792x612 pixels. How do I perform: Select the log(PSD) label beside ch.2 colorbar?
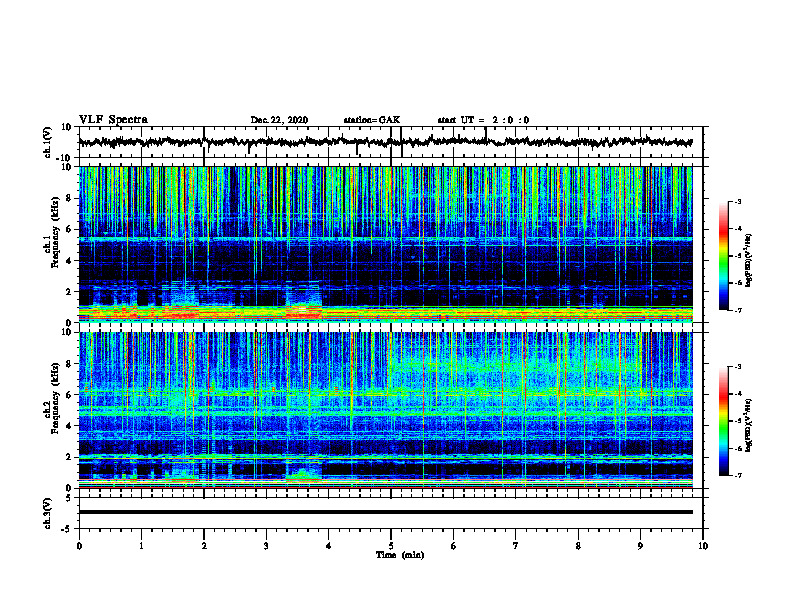click(749, 425)
